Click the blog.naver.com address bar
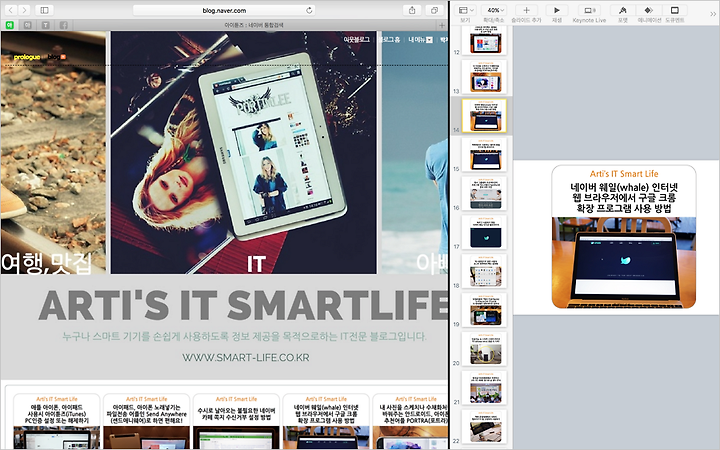 (x=224, y=10)
